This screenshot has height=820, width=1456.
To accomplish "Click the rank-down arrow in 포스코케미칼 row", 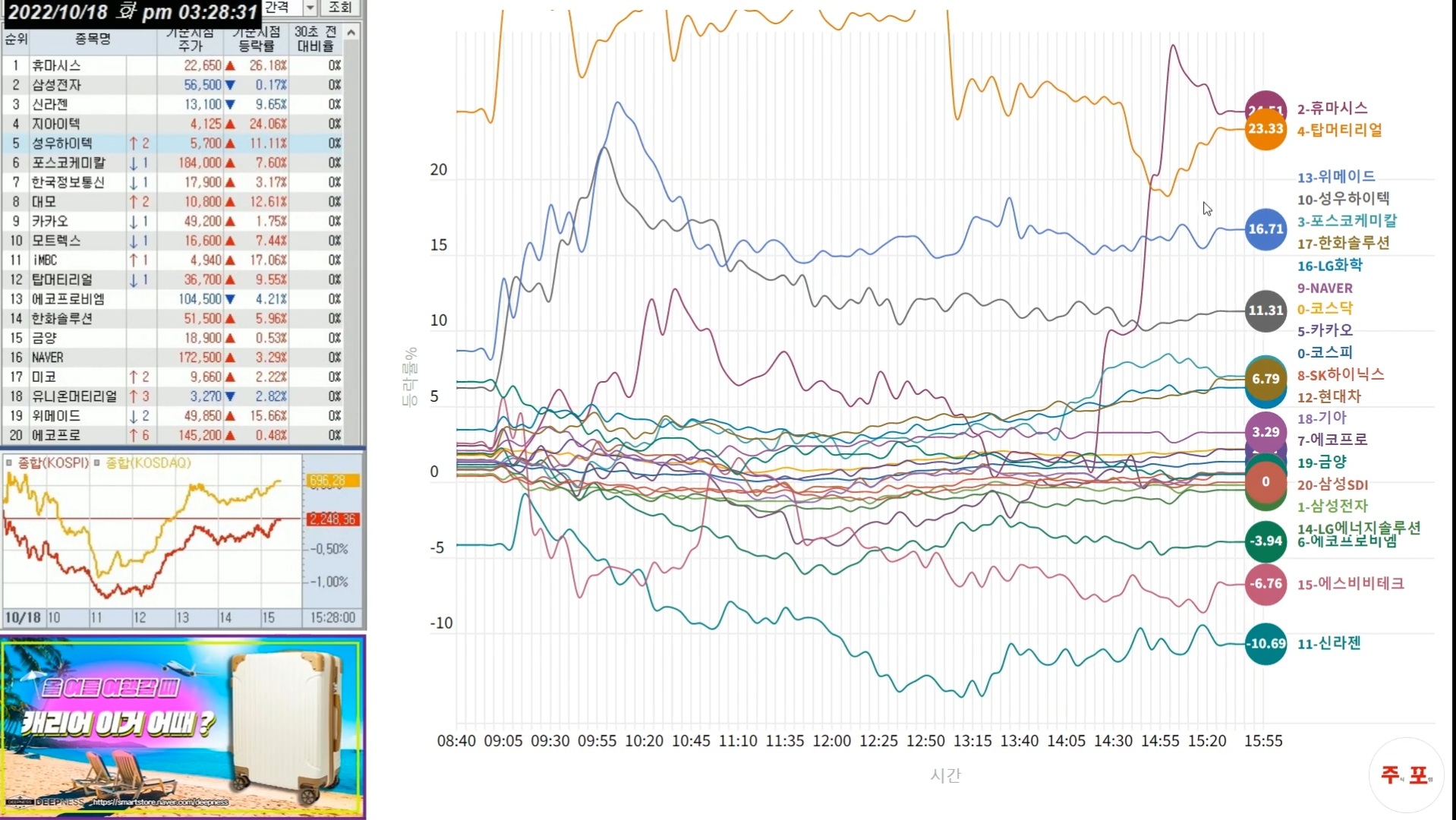I will (x=134, y=162).
